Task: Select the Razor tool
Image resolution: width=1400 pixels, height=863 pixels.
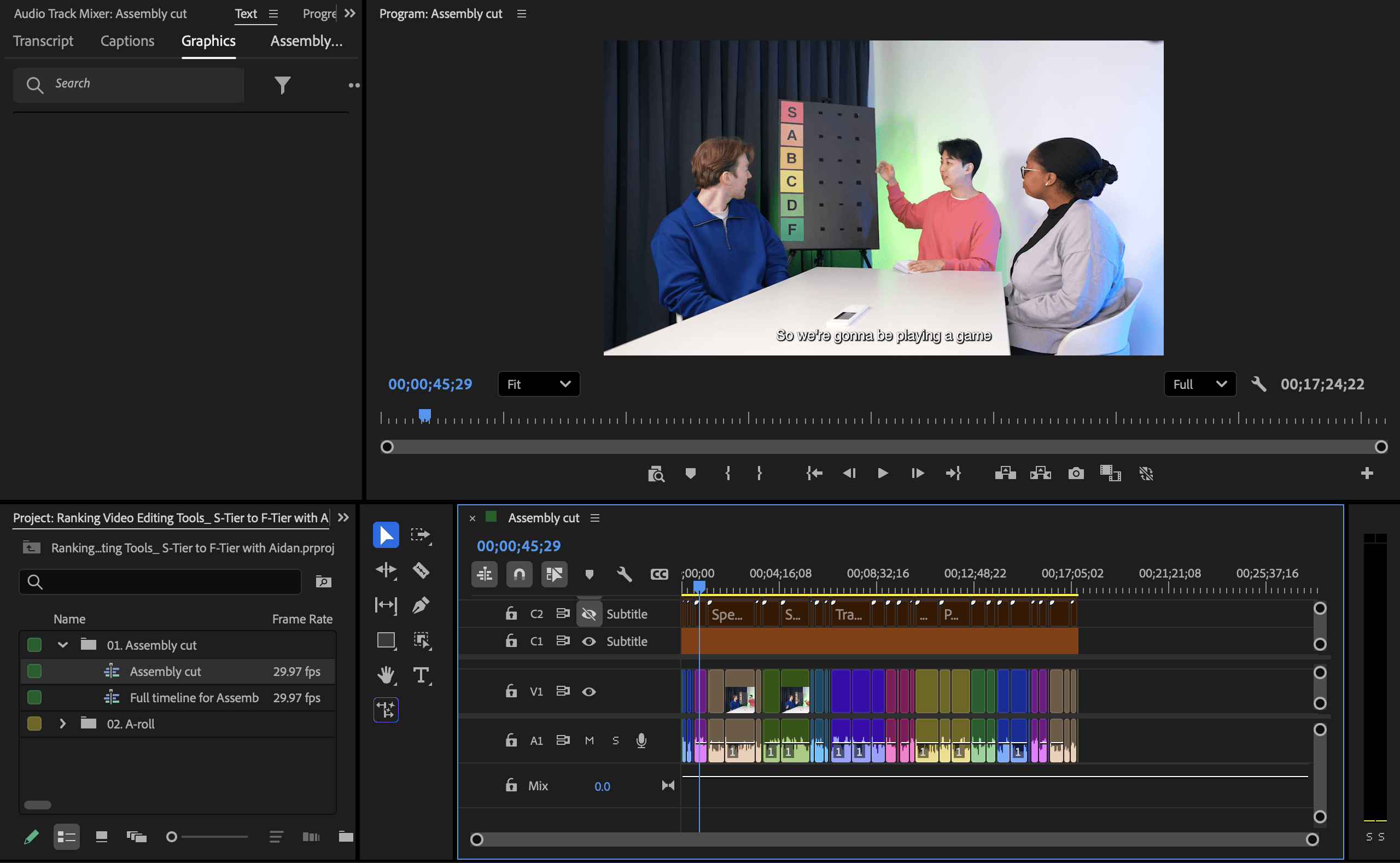Action: (421, 570)
